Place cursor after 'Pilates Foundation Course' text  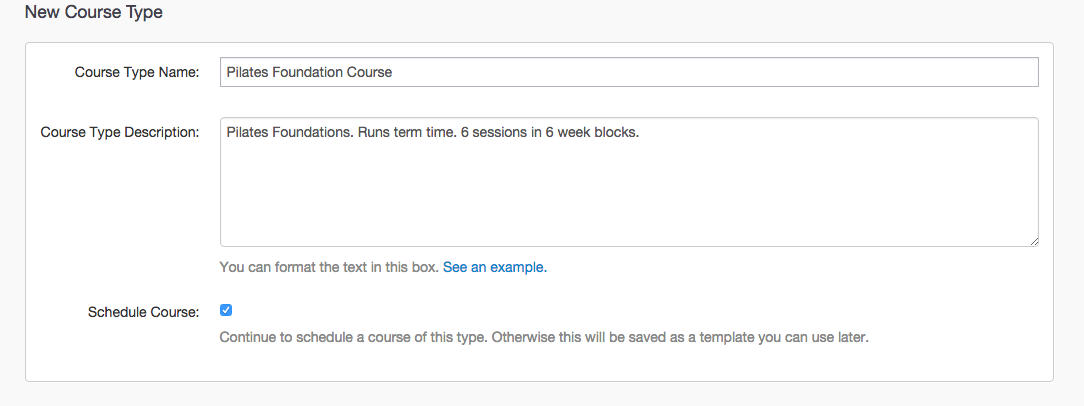[x=394, y=72]
